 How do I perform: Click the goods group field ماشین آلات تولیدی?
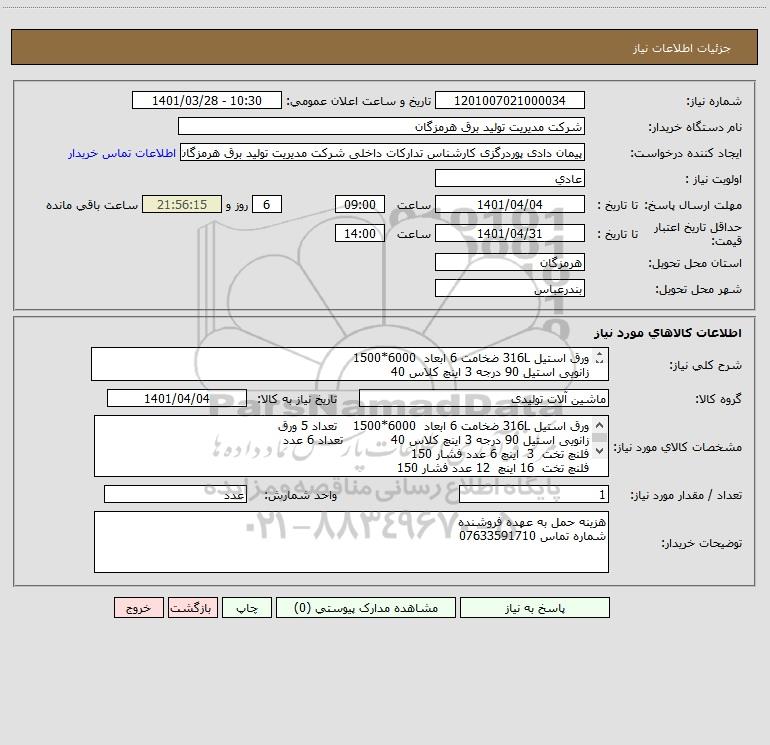click(484, 399)
